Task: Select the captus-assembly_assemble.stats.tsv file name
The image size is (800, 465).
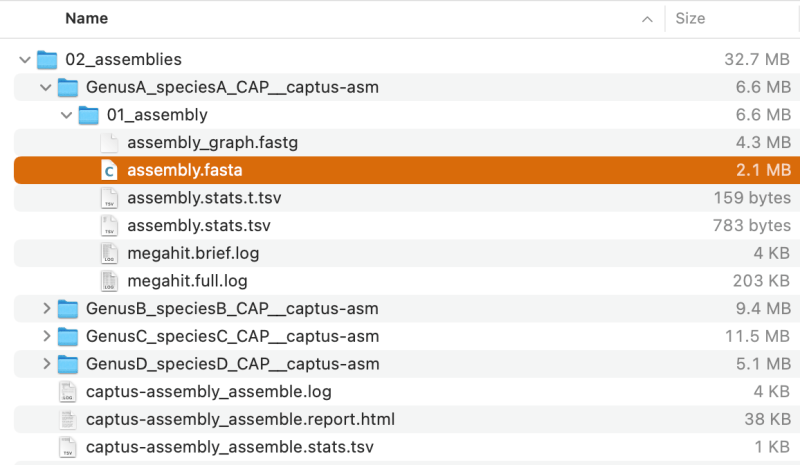Action: (x=230, y=447)
